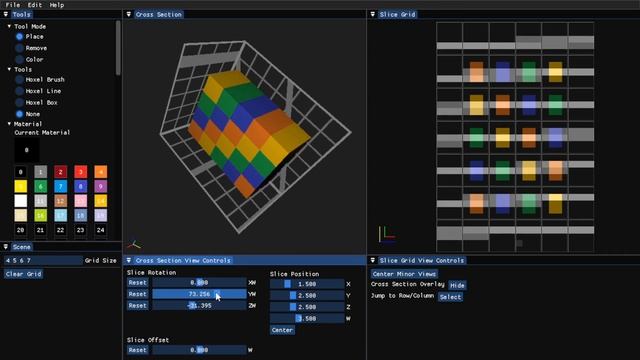Screen dimensions: 640x360
Task: Choose the Color tool mode
Action: tap(19, 59)
